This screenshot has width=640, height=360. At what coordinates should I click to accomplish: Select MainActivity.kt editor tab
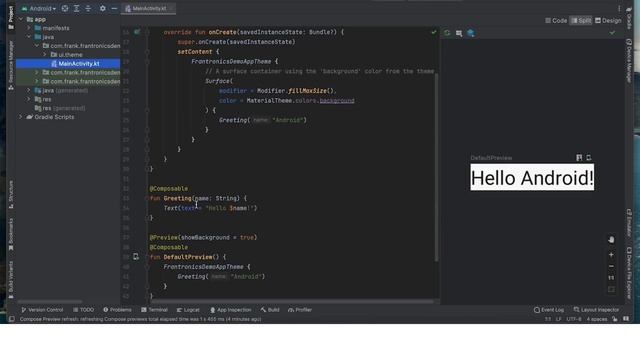[149, 8]
